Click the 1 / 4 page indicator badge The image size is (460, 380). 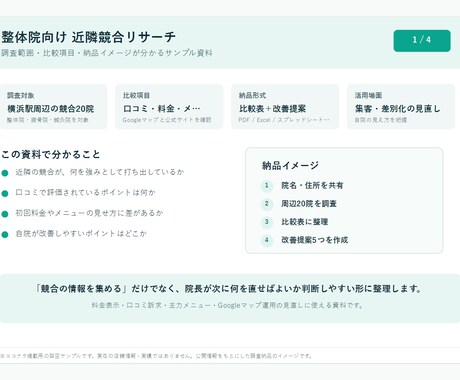pos(422,41)
